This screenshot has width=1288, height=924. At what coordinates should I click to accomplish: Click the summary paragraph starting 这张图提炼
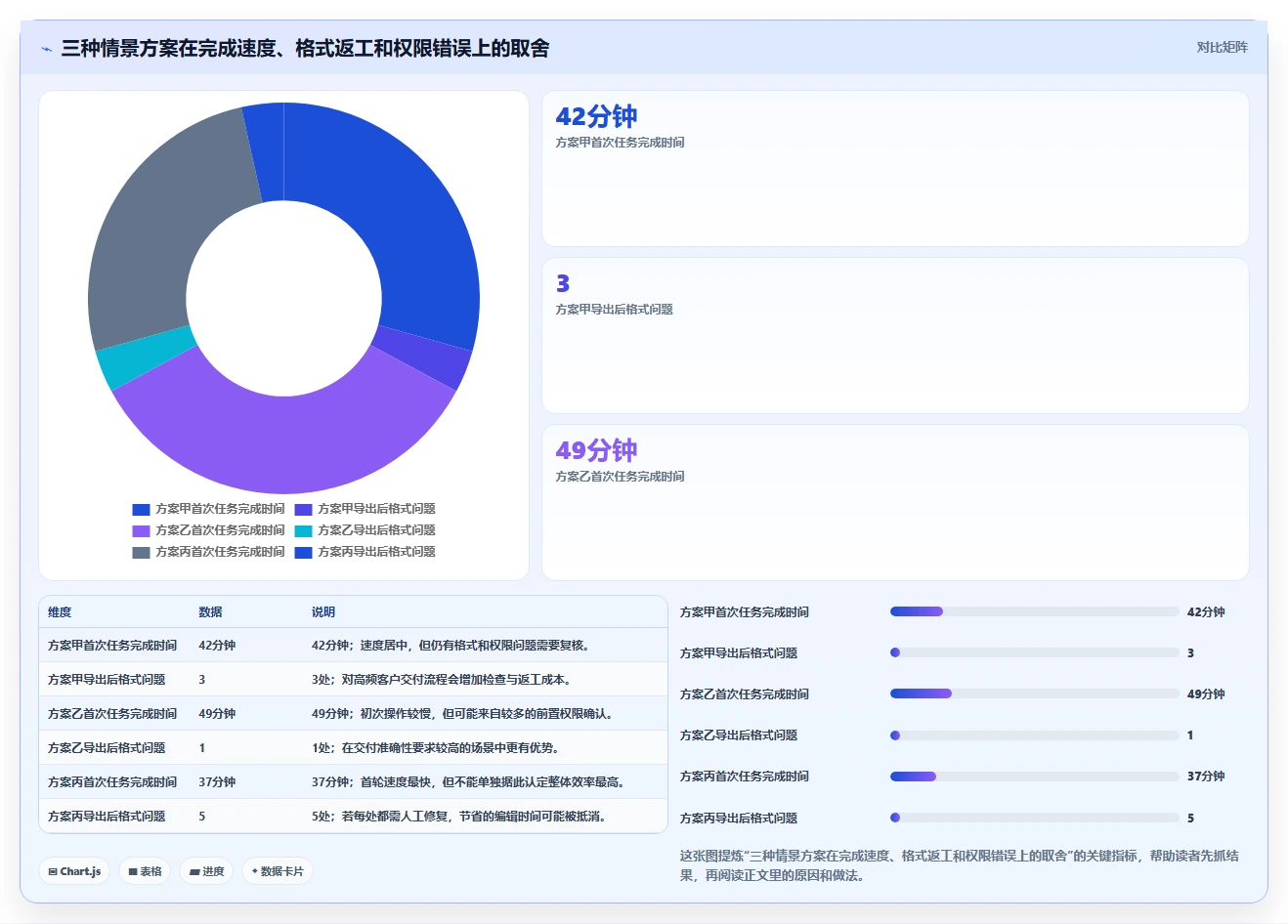(x=960, y=865)
